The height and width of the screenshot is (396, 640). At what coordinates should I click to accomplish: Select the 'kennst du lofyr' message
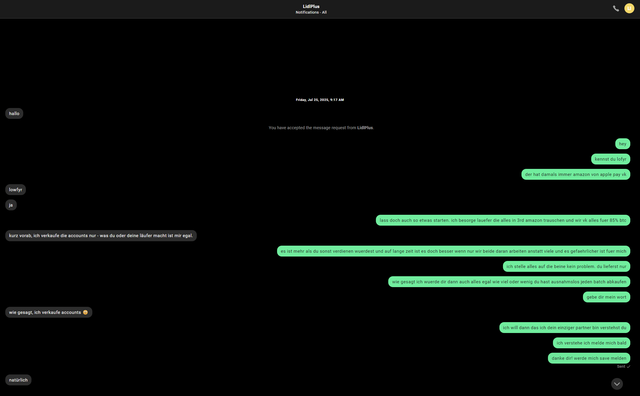click(x=611, y=159)
